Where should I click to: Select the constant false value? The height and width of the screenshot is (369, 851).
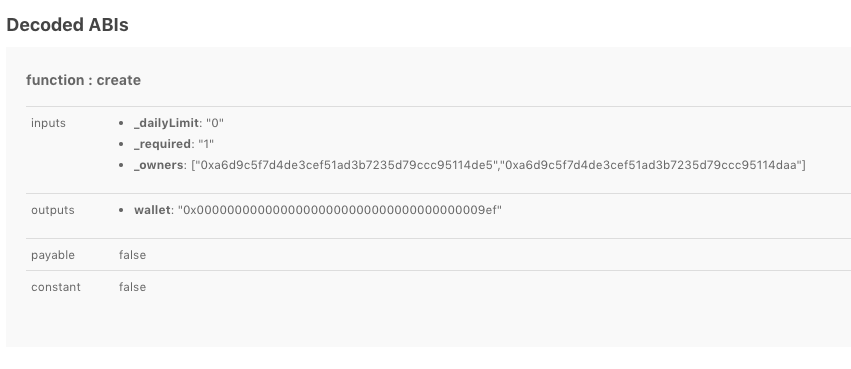click(132, 287)
